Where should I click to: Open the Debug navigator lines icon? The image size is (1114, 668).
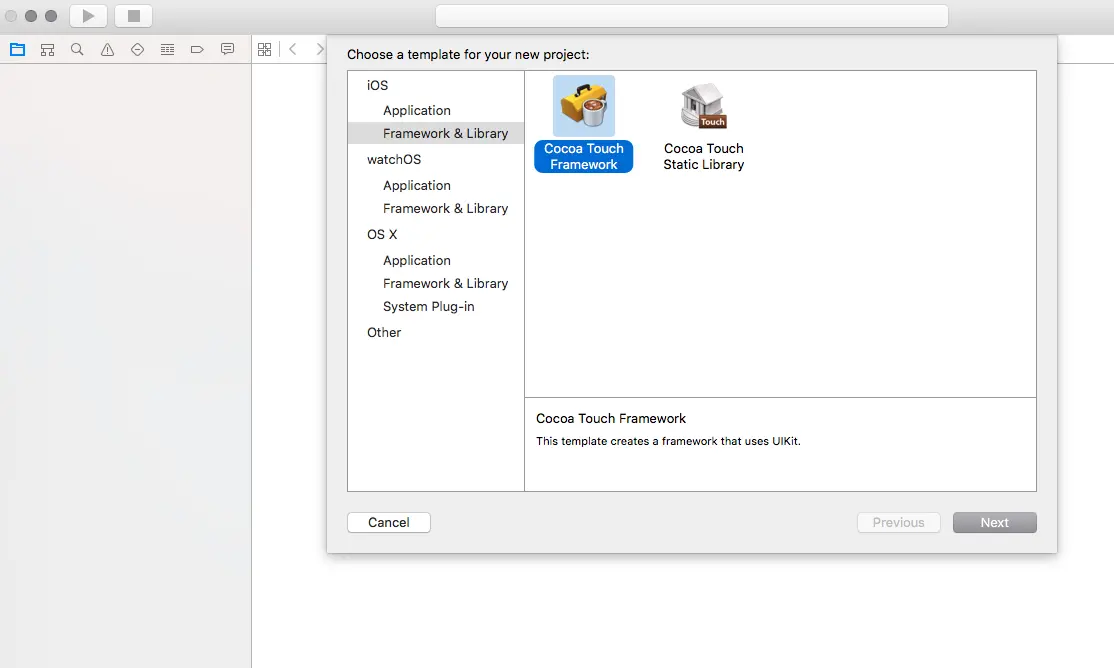(168, 50)
